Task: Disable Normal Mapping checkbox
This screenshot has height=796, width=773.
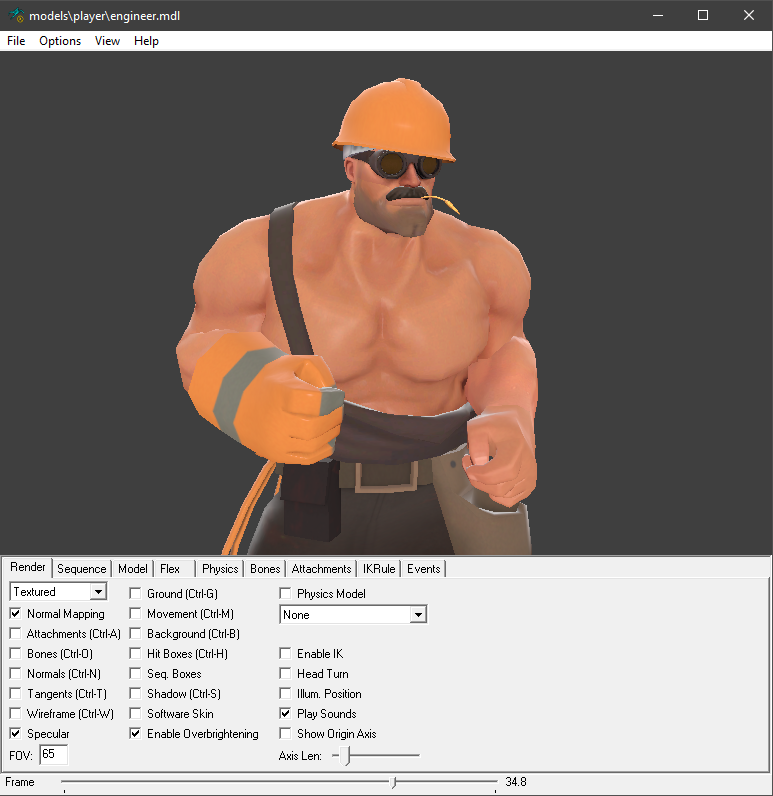Action: [16, 614]
